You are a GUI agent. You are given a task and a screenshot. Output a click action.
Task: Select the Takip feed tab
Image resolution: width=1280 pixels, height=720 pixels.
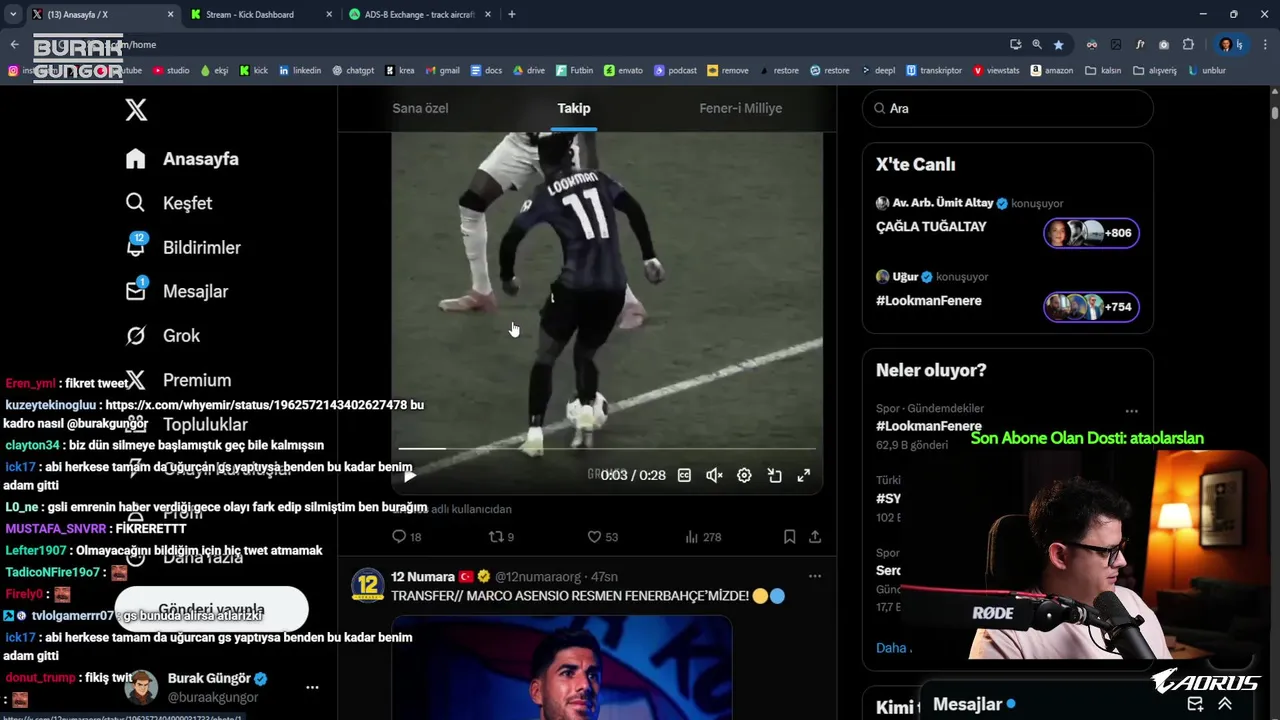tap(574, 108)
